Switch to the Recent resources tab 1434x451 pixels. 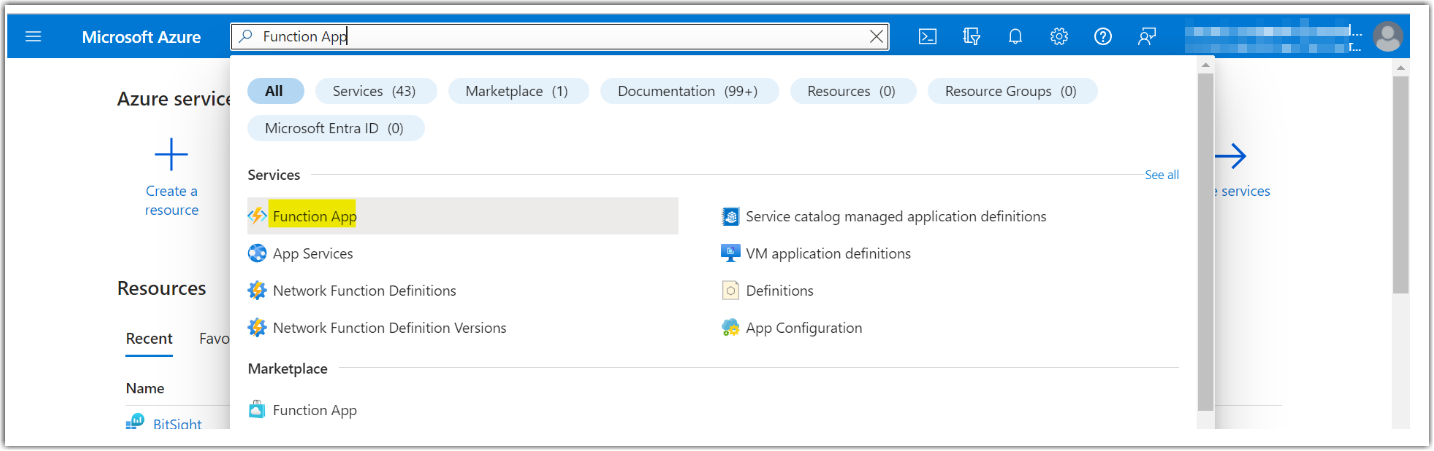[x=149, y=339]
